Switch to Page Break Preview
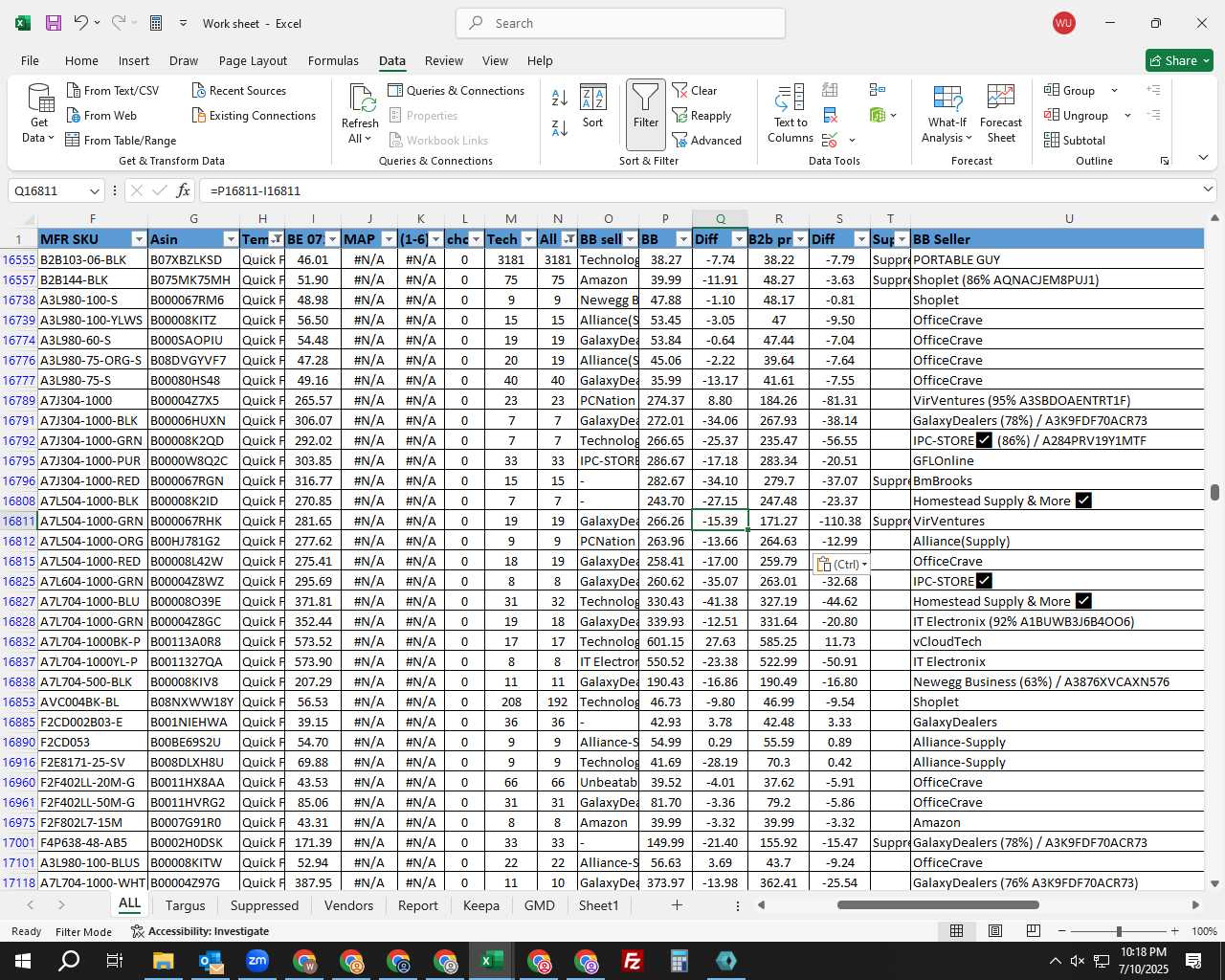The image size is (1225, 980). (1034, 931)
